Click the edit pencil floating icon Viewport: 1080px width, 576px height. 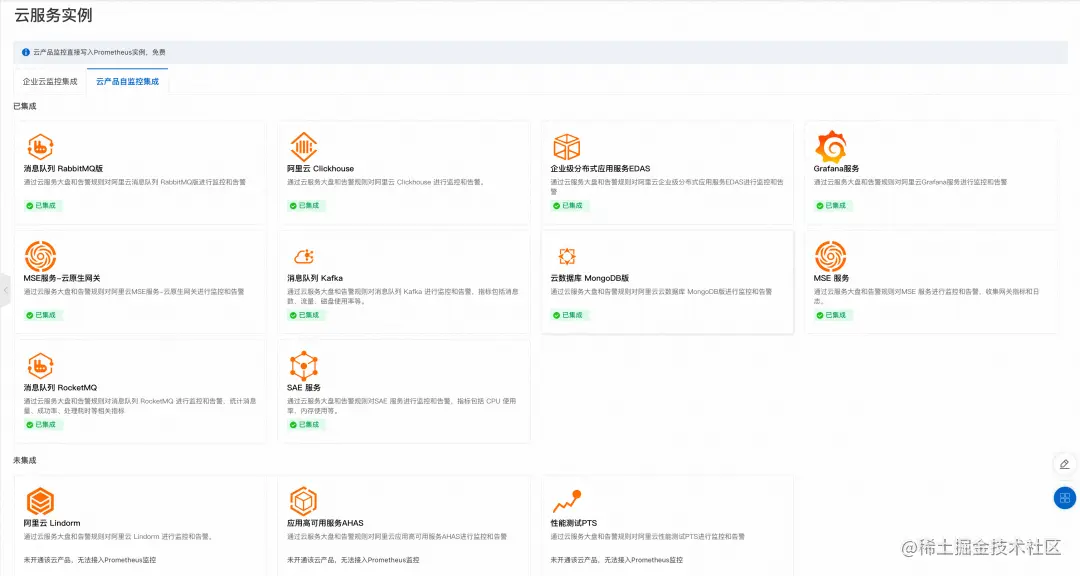pos(1064,464)
